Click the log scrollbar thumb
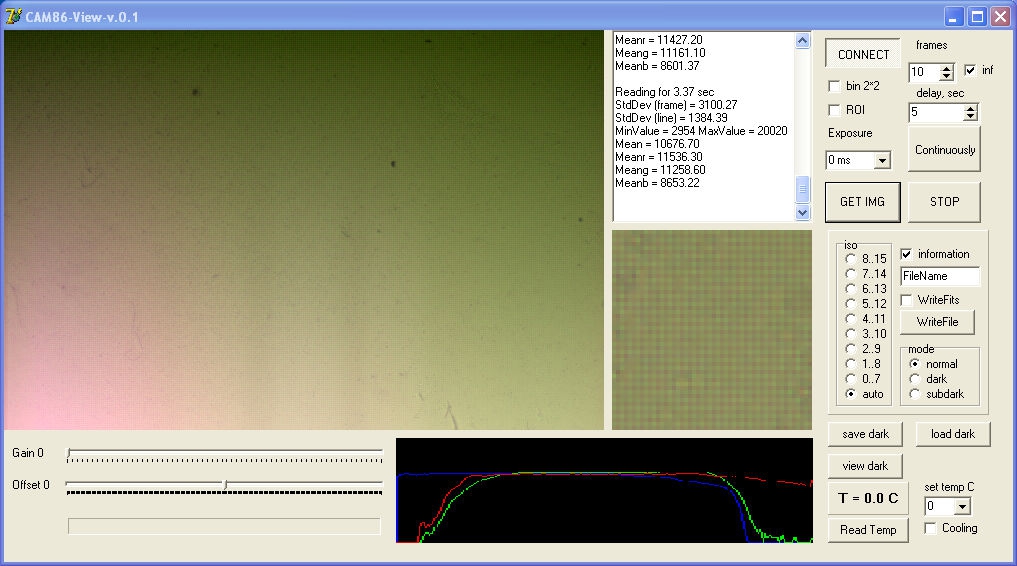This screenshot has width=1017, height=566. tap(802, 189)
